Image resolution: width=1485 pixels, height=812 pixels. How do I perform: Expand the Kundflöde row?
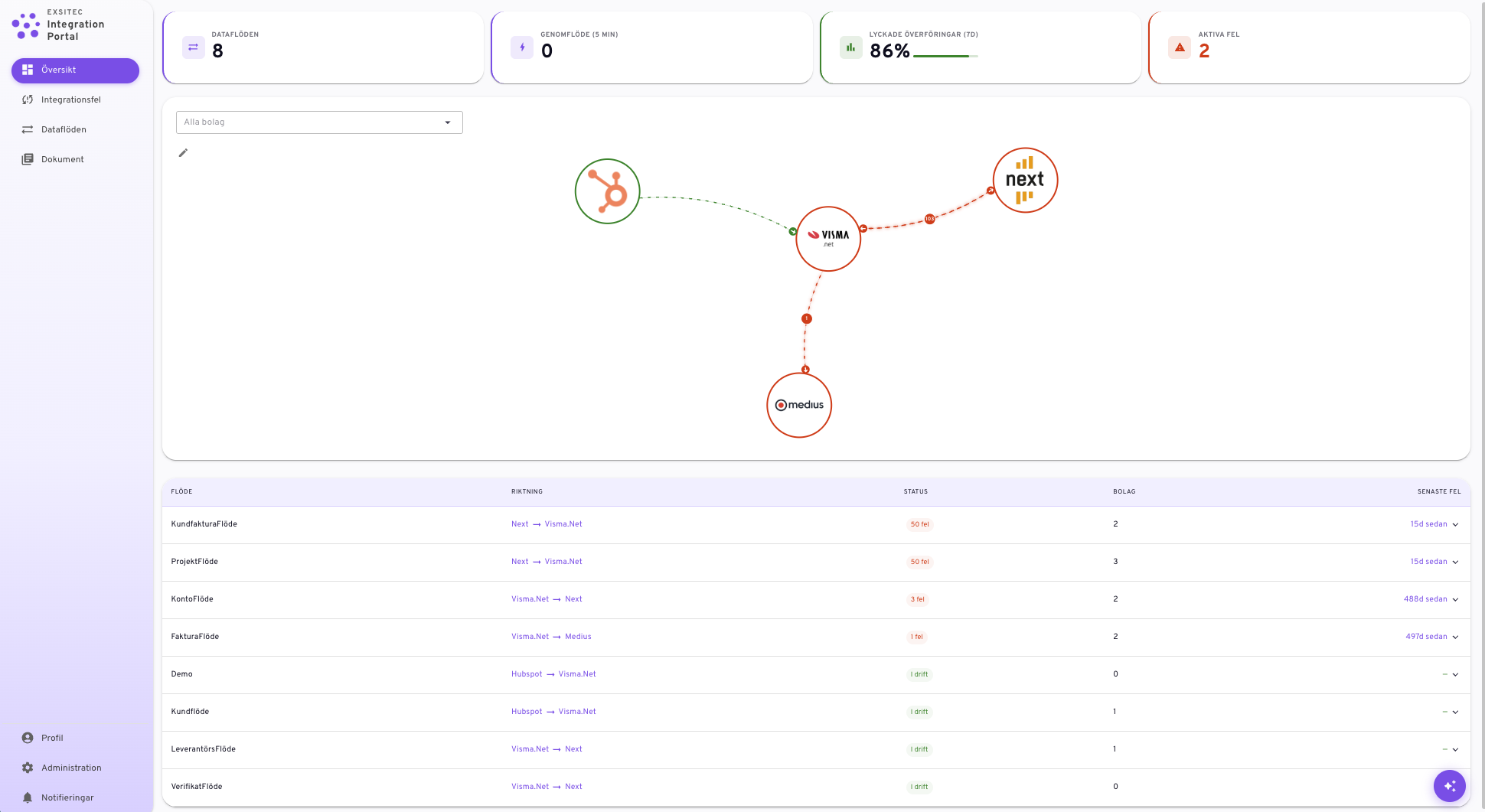tap(1455, 713)
